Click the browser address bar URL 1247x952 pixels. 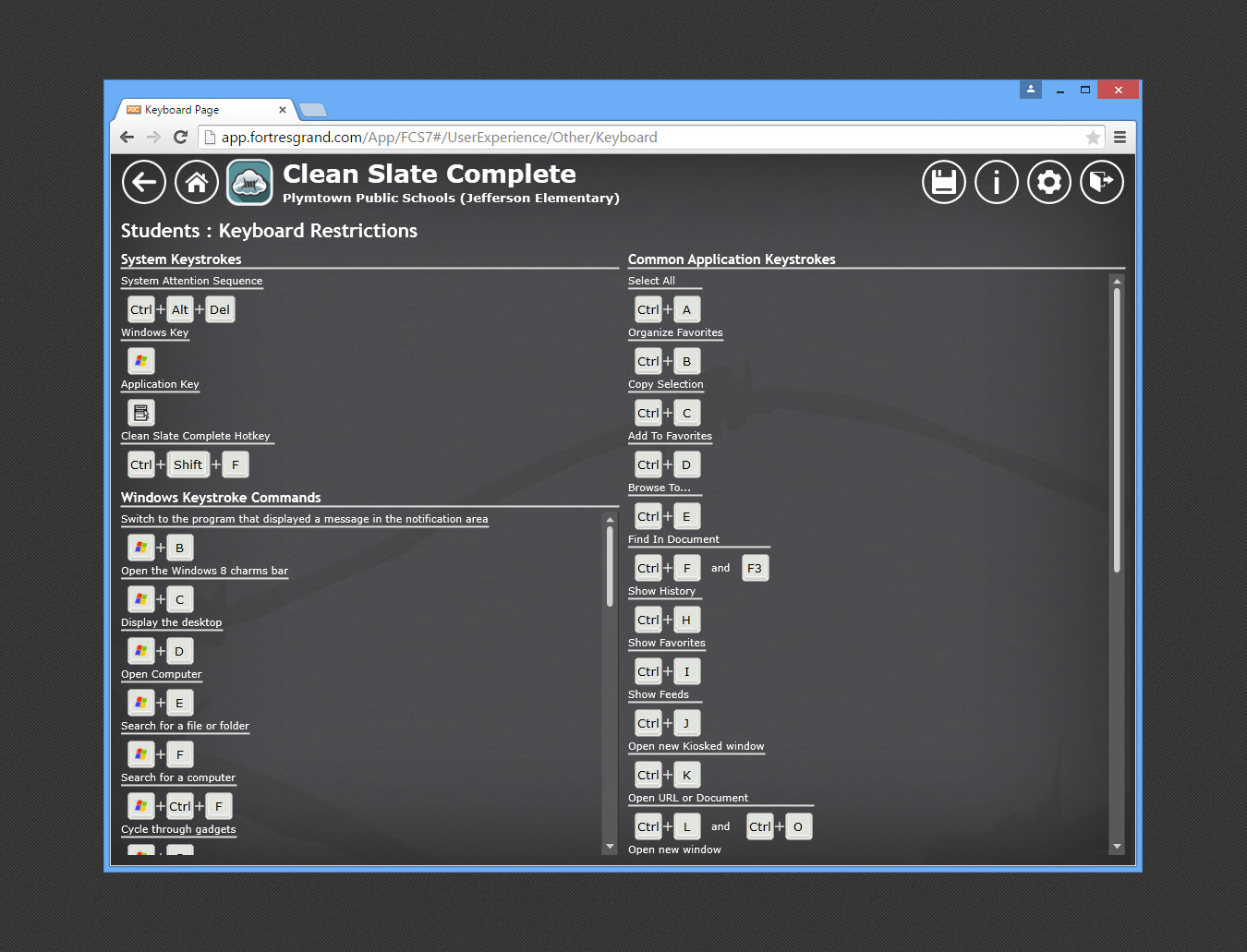pos(439,138)
